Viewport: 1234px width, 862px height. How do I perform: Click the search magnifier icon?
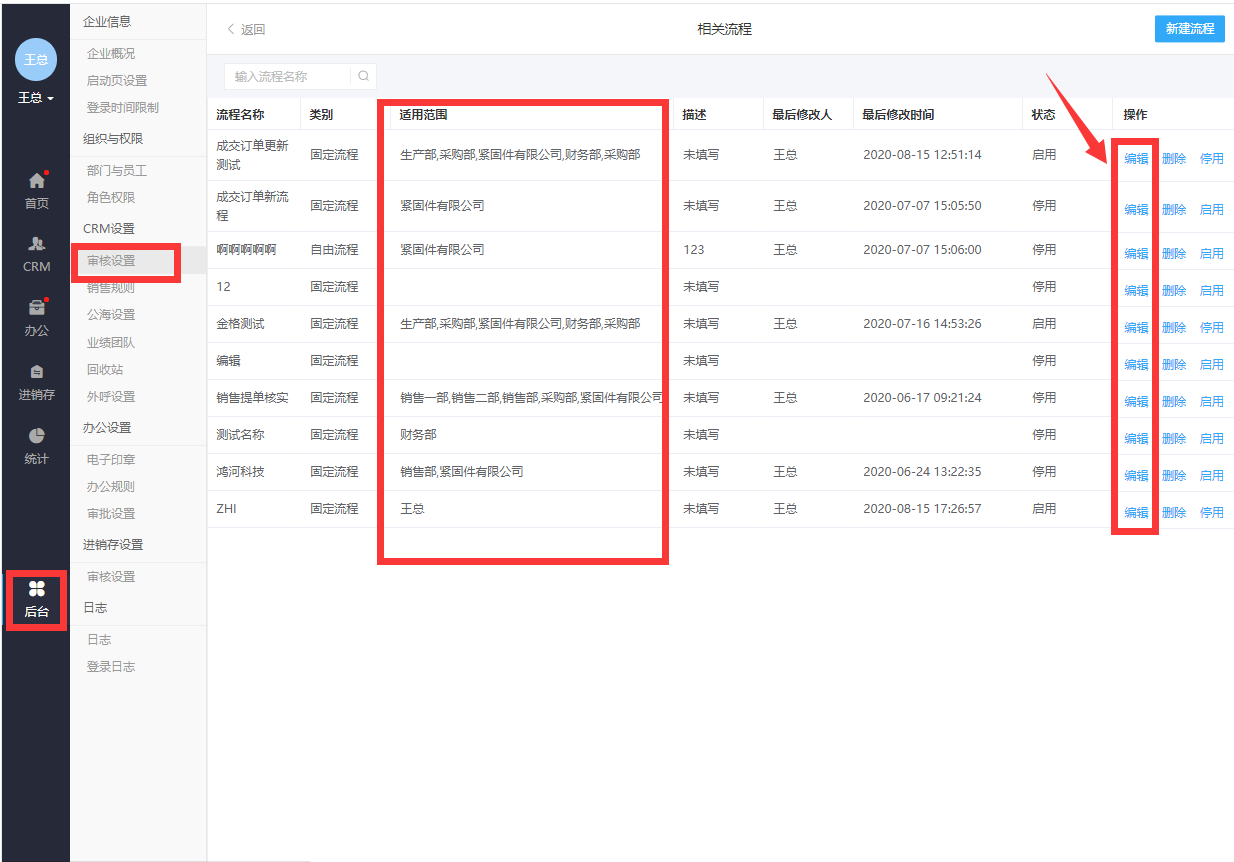(x=364, y=76)
